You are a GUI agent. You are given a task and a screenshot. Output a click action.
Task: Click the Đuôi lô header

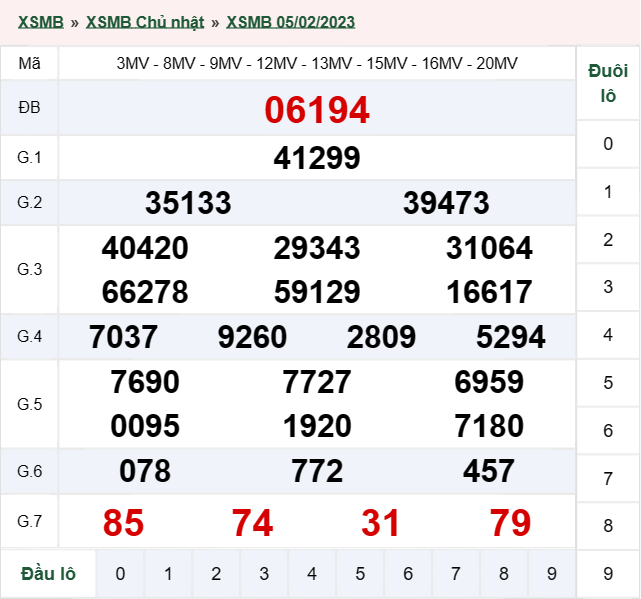608,83
